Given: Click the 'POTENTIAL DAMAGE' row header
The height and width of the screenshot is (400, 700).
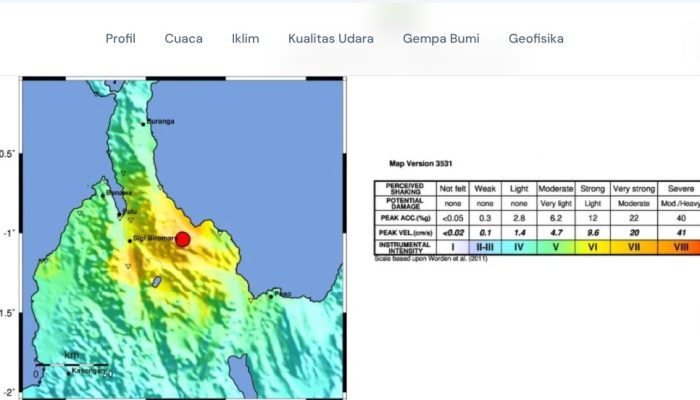Looking at the screenshot, I should pyautogui.click(x=405, y=204).
